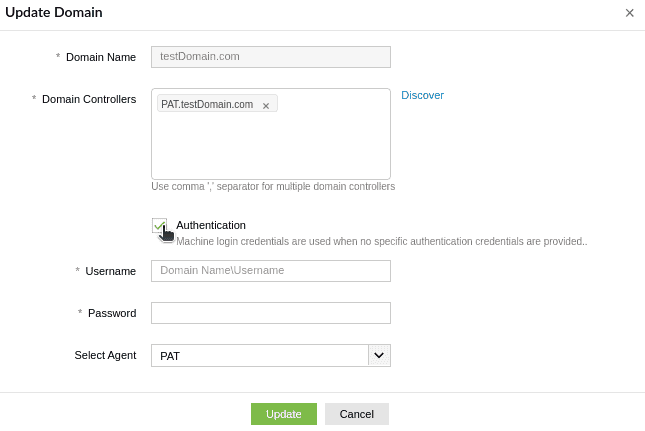
Task: Close the Update Domain dialog
Action: pyautogui.click(x=629, y=13)
